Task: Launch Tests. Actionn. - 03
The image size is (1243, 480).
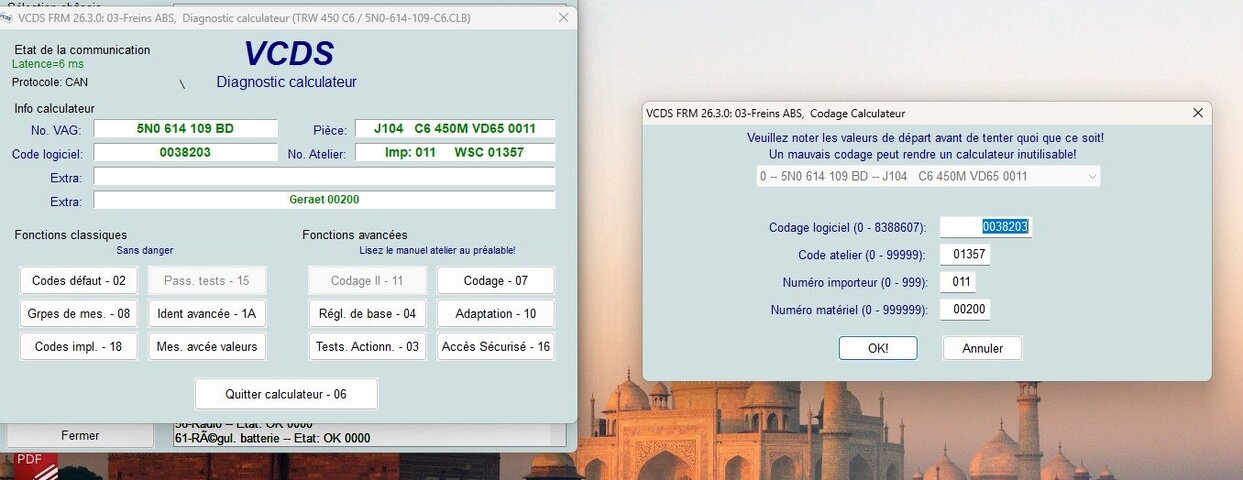Action: [x=367, y=346]
